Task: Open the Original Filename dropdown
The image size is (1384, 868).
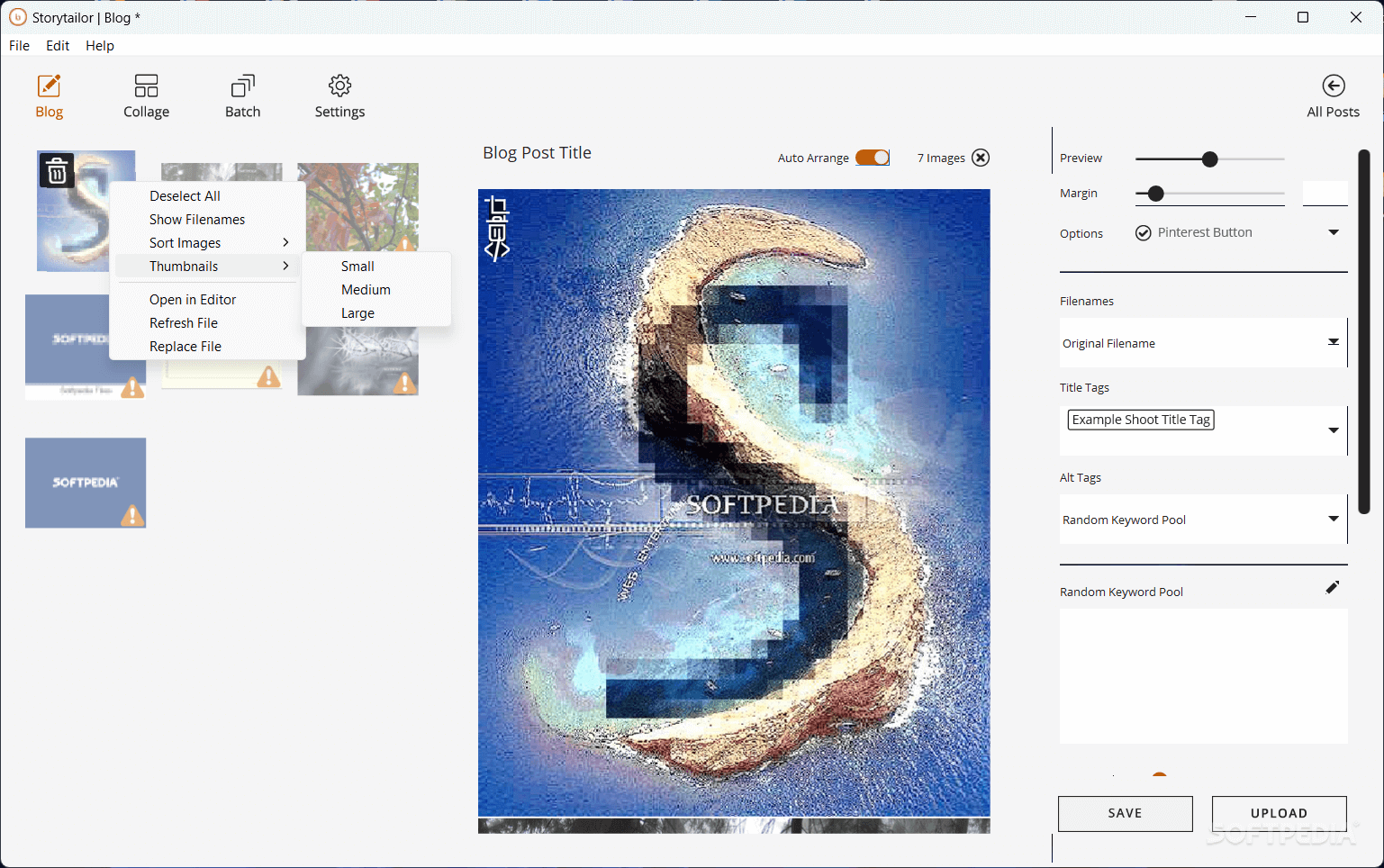Action: tap(1203, 343)
